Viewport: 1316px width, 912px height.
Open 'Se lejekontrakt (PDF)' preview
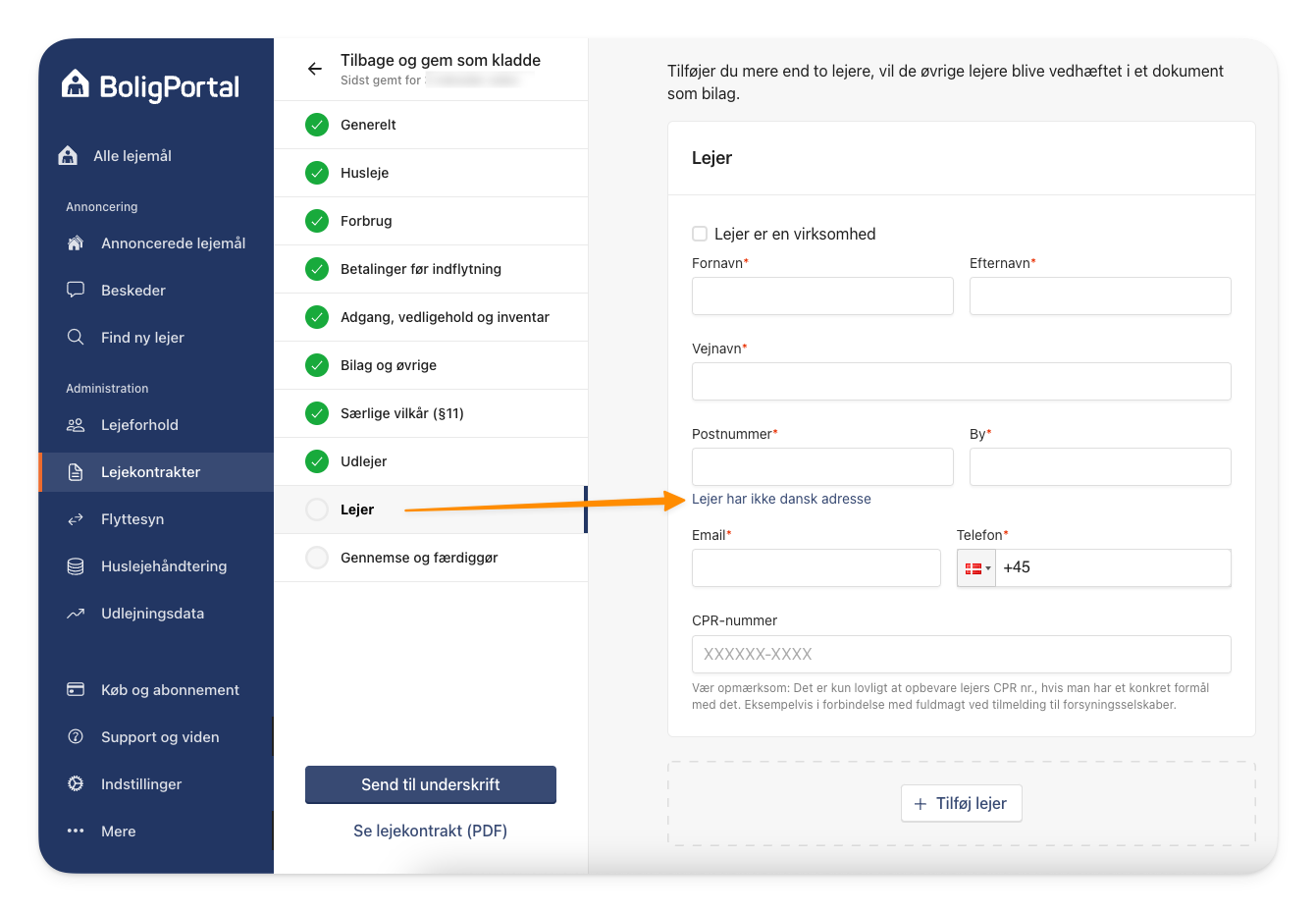(430, 831)
